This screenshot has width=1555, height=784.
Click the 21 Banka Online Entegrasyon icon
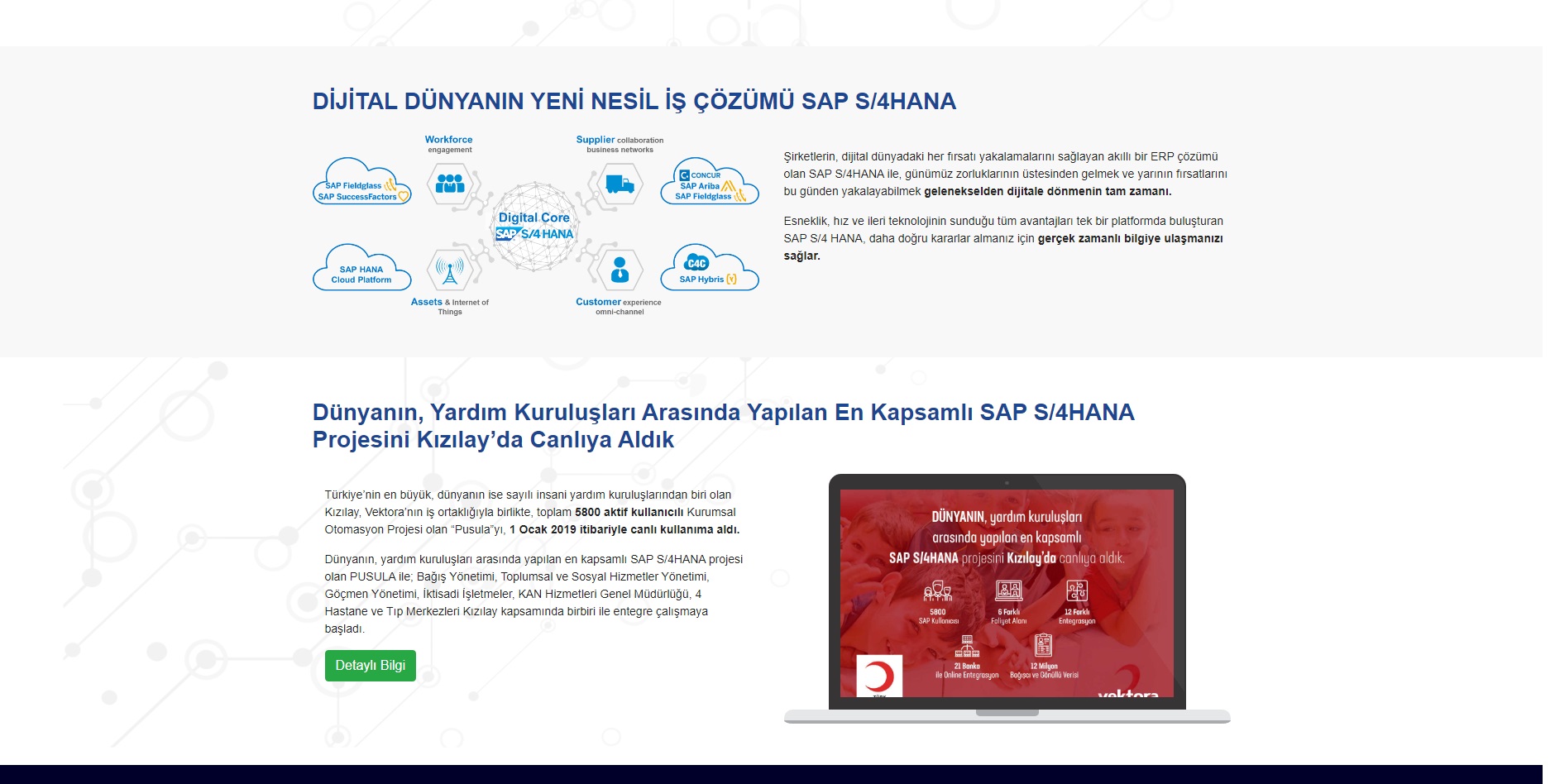[x=967, y=646]
